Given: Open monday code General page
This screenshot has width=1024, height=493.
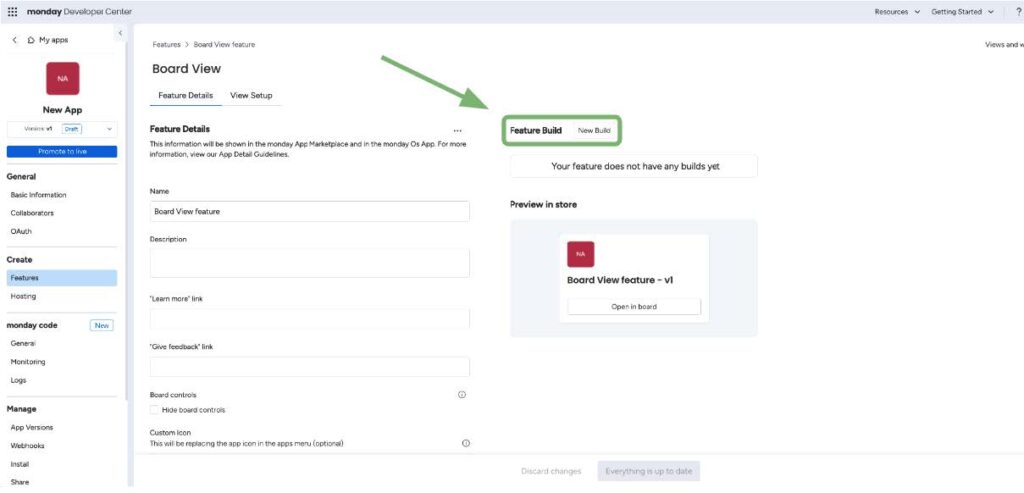Looking at the screenshot, I should tap(24, 343).
